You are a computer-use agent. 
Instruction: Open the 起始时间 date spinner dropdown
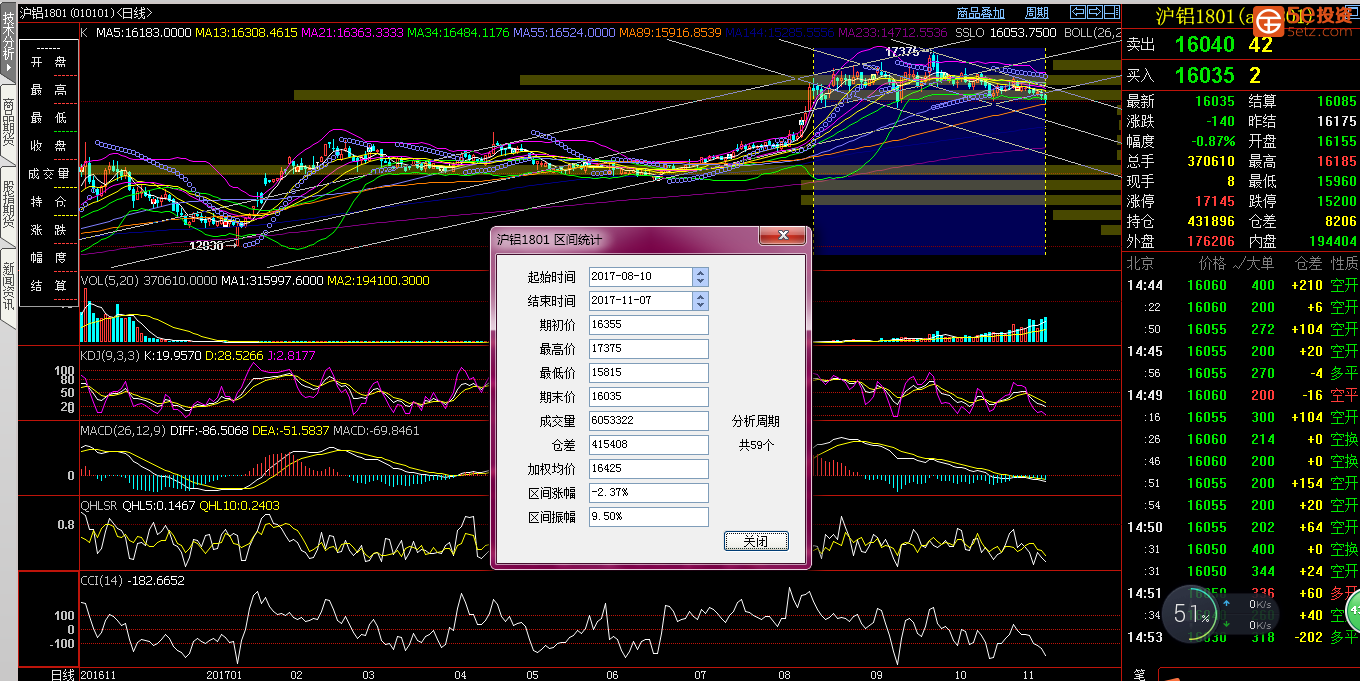[x=700, y=276]
